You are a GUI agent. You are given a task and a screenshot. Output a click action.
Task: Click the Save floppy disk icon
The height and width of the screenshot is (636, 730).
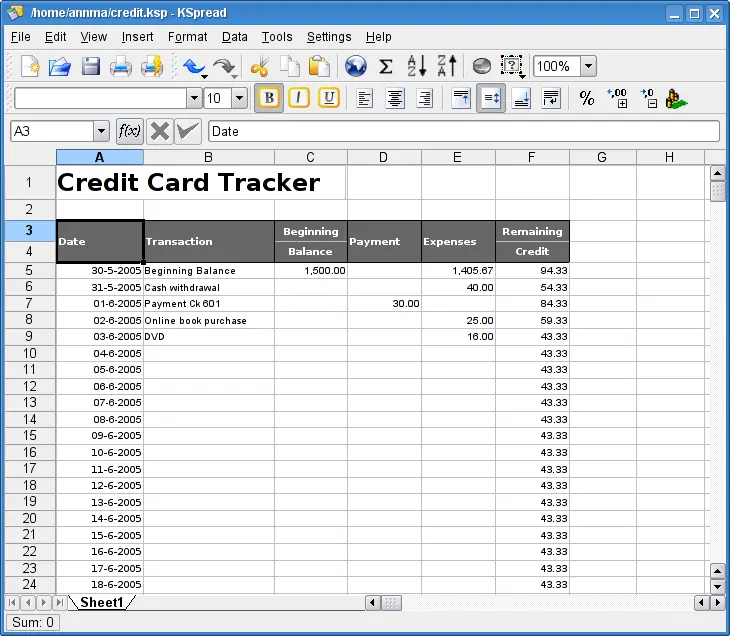(x=91, y=66)
